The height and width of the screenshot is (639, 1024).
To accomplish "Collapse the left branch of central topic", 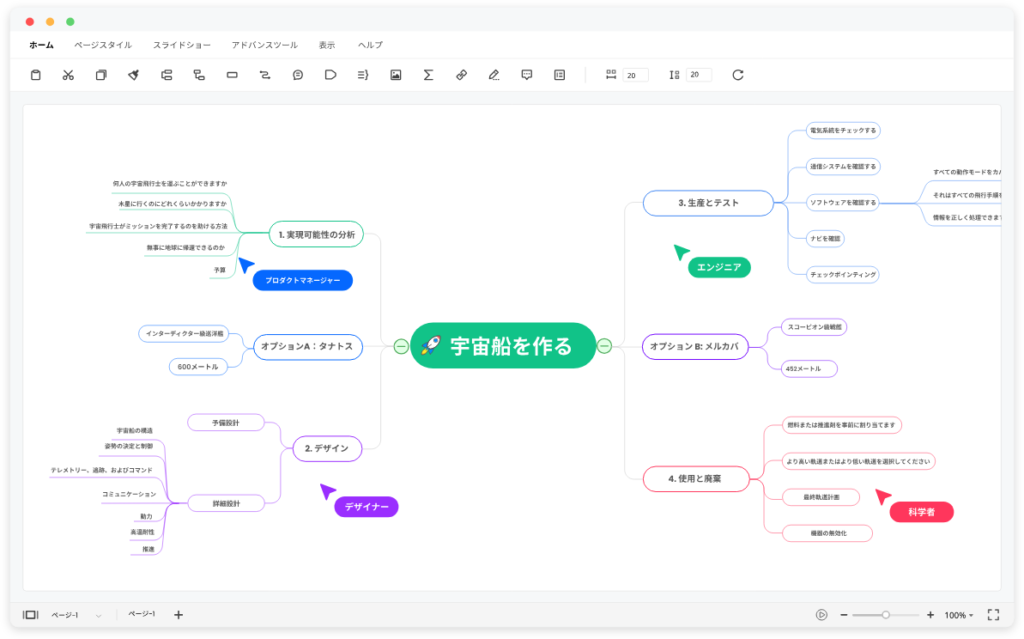I will point(402,346).
